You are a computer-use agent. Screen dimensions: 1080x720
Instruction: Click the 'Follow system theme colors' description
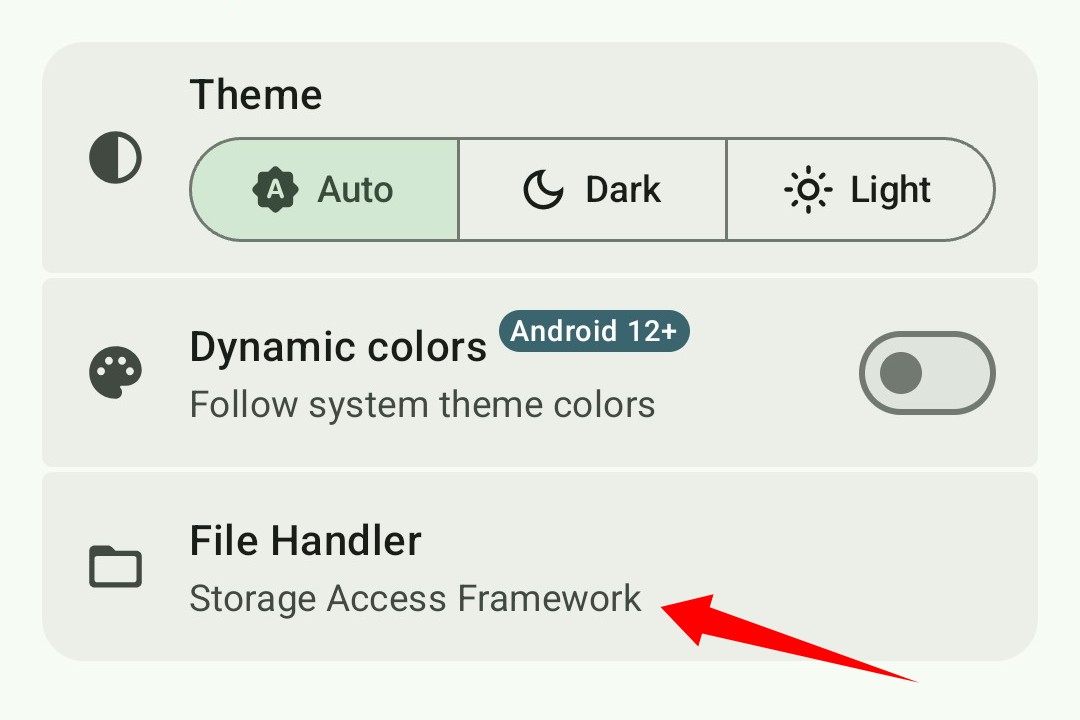pos(422,405)
